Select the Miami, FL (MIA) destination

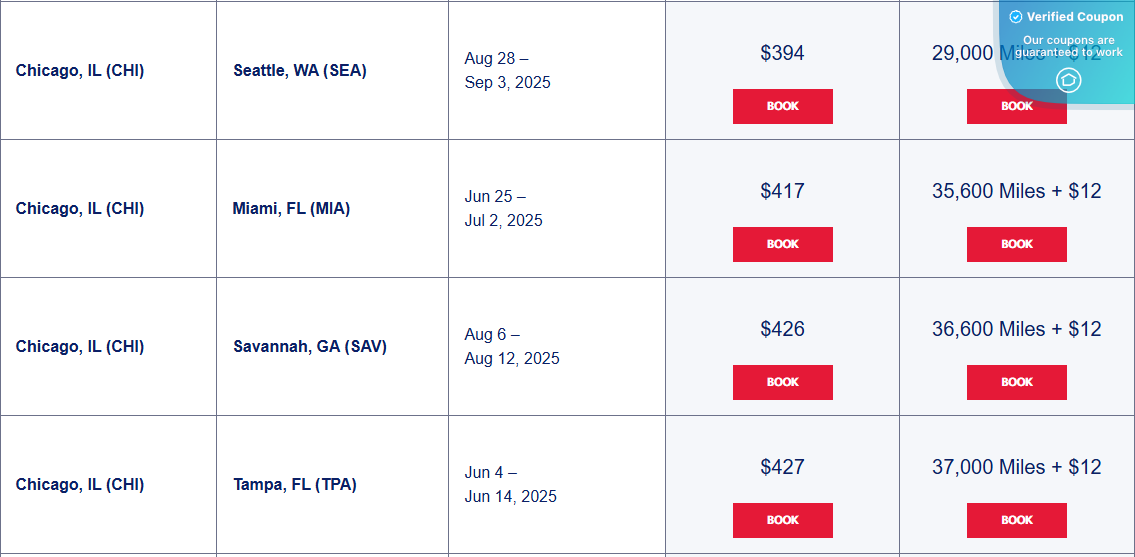[291, 208]
